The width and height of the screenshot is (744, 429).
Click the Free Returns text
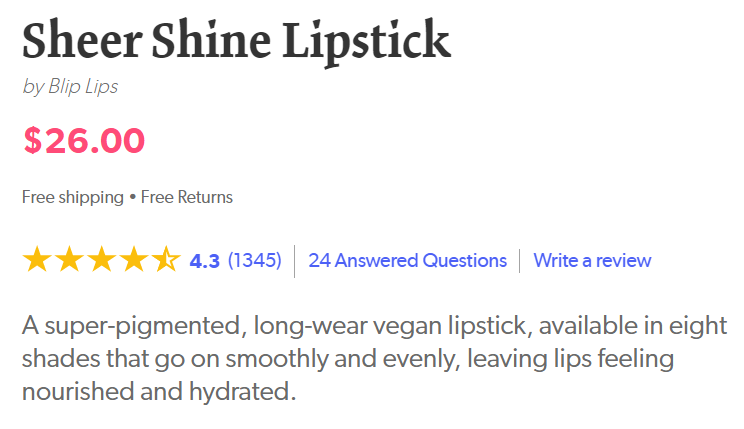coord(187,197)
